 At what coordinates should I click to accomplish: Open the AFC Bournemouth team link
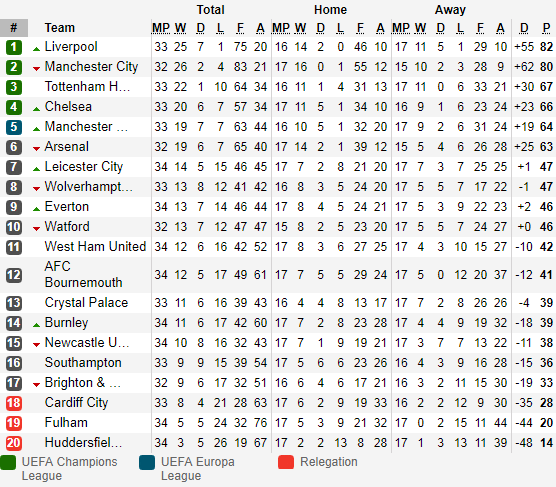coord(83,275)
